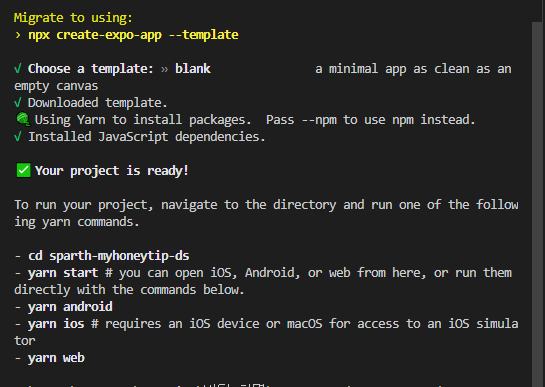Click 'a minimal app as clean as an' description
Viewport: 545px width, 387px height.
413,69
